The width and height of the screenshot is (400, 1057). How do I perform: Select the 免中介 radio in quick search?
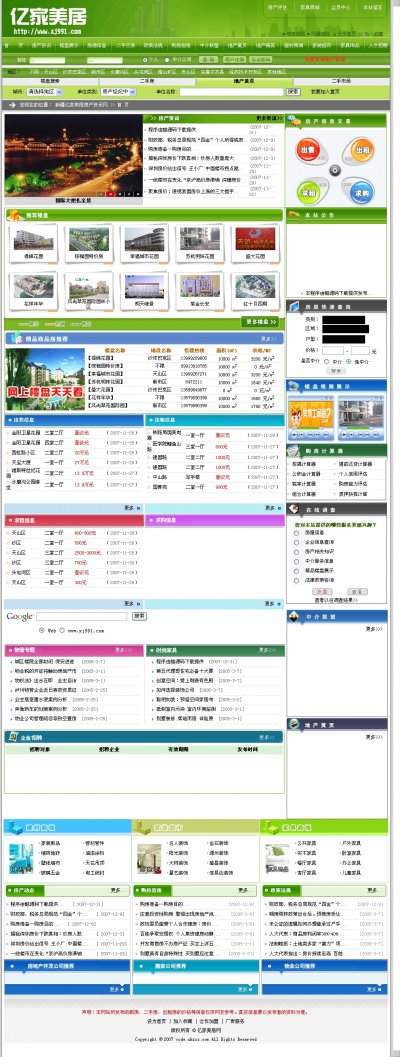[349, 361]
